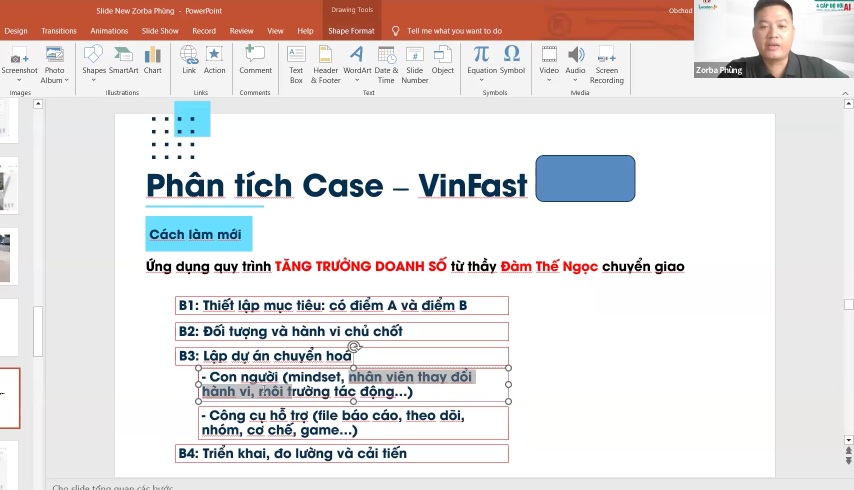Click the highlighted Con người text box

pos(353,384)
